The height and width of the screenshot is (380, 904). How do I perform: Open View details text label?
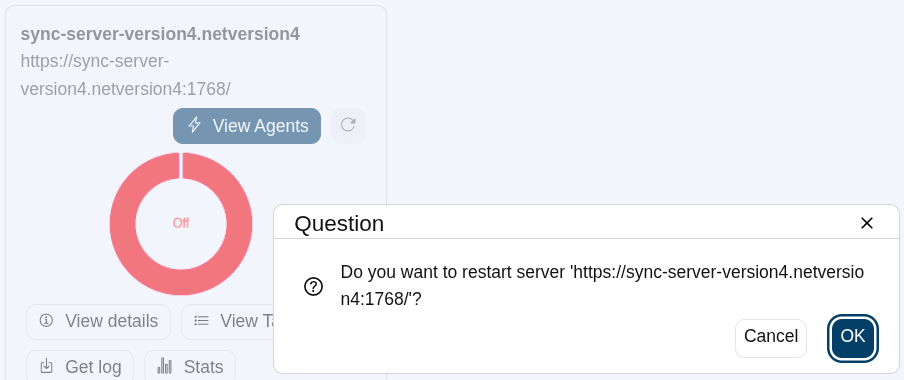(111, 321)
